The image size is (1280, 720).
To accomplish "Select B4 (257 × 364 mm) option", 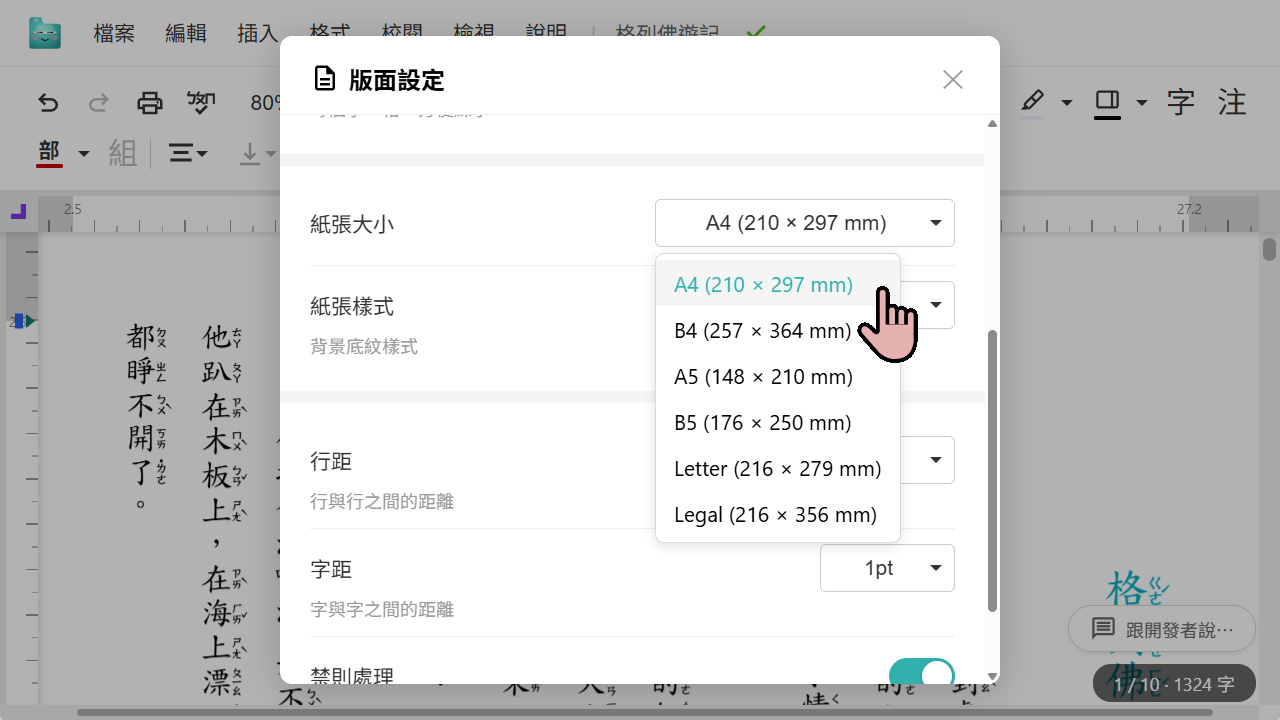I will (778, 331).
